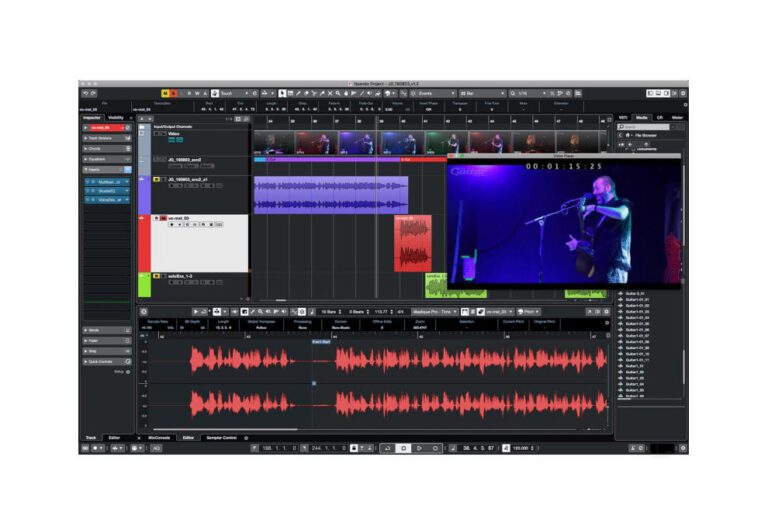Click the red track color strip of vo-mst_03
This screenshot has width=768, height=526.
click(144, 243)
